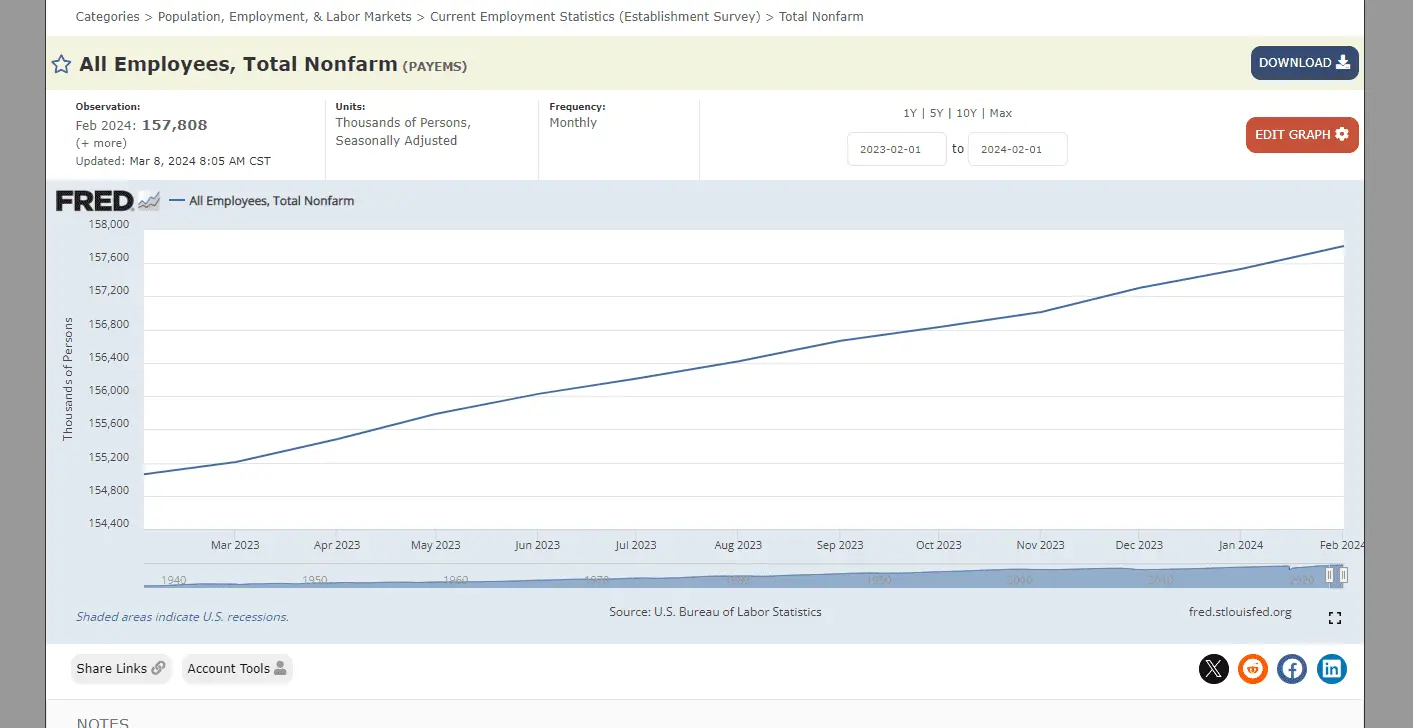
Task: Share the graph on LinkedIn
Action: click(1331, 669)
